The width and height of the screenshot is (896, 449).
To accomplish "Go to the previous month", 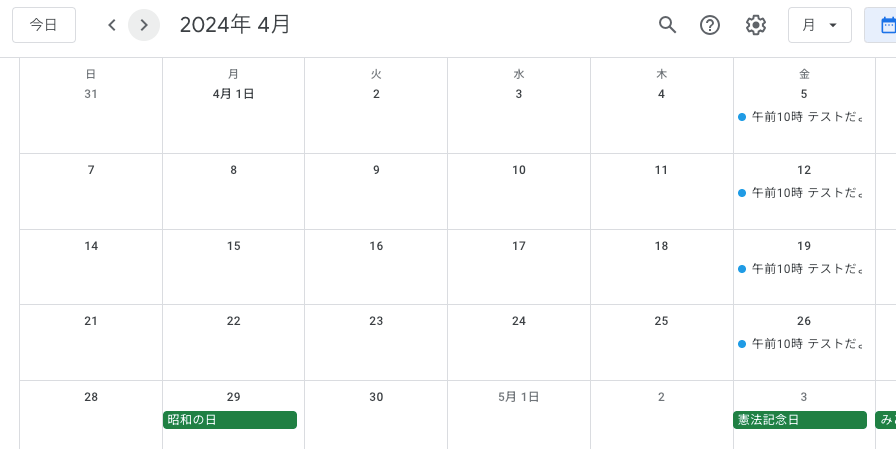I will point(112,25).
